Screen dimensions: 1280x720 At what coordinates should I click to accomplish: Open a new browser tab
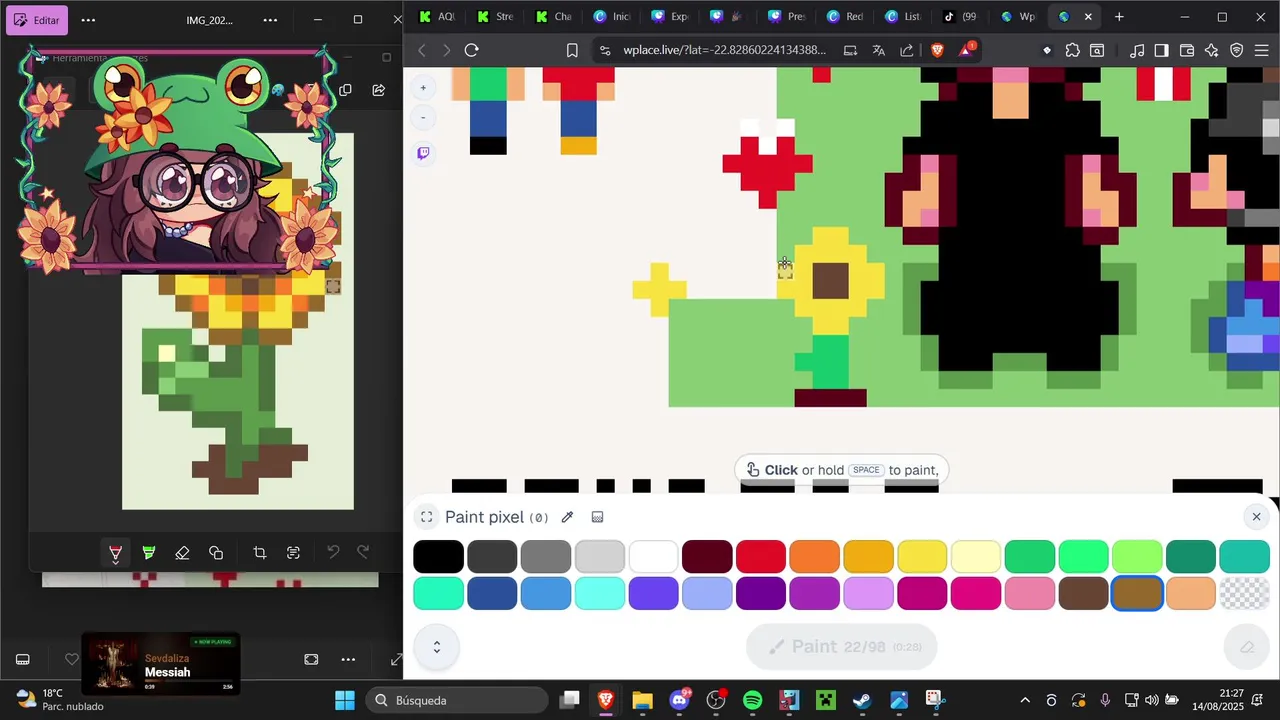pos(1119,17)
